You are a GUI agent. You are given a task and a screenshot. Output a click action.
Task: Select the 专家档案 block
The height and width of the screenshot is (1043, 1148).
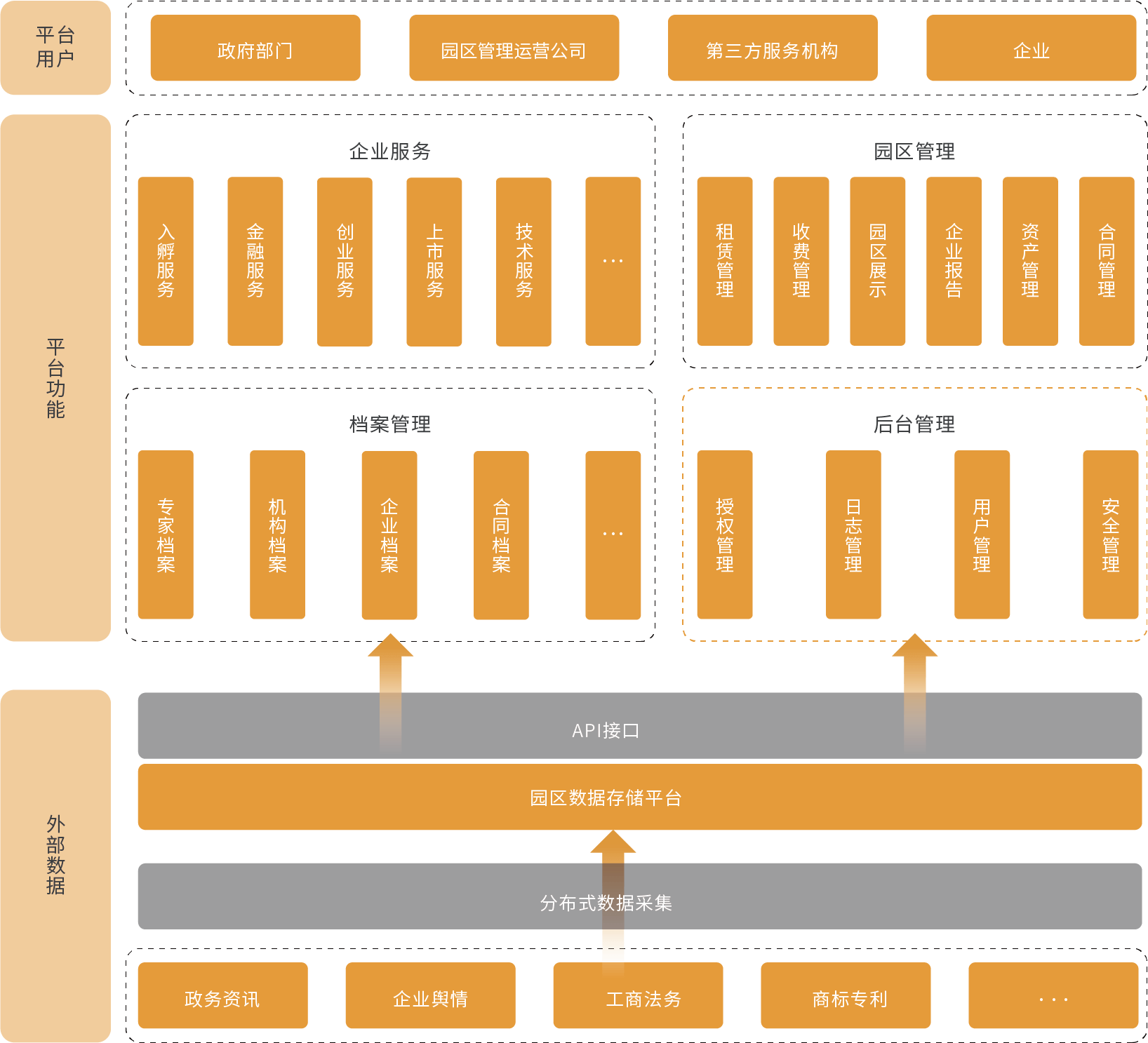(x=166, y=534)
